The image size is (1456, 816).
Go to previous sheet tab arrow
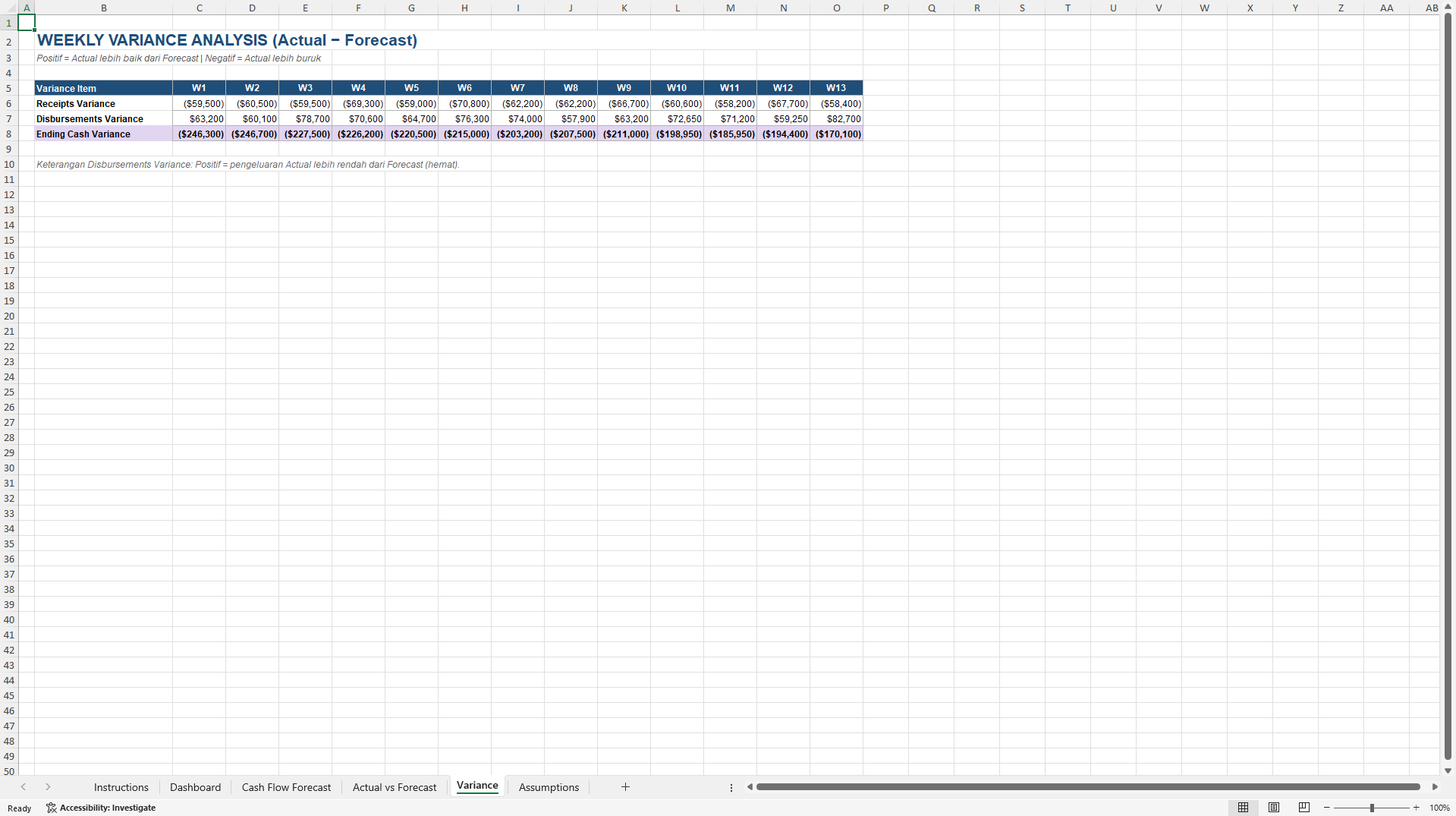(x=24, y=787)
